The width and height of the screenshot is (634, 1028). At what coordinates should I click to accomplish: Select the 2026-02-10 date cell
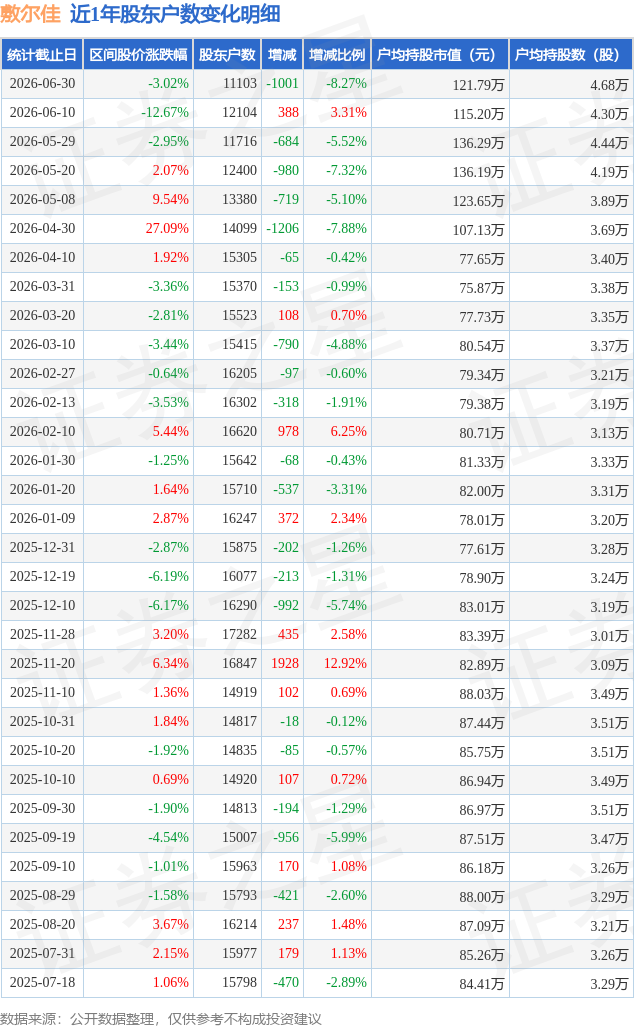(x=43, y=431)
